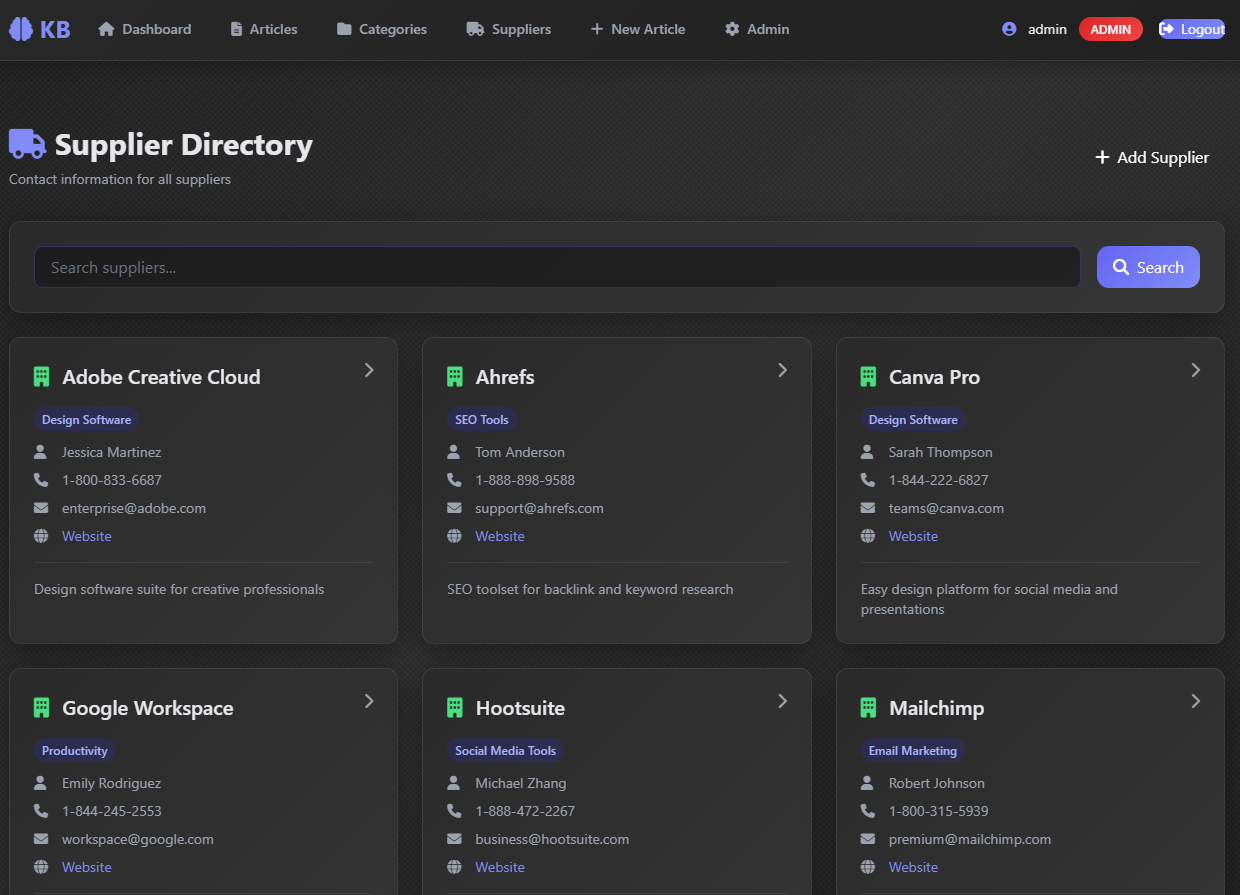Click the globe icon in Canva Pro card
This screenshot has width=1240, height=895.
(868, 536)
